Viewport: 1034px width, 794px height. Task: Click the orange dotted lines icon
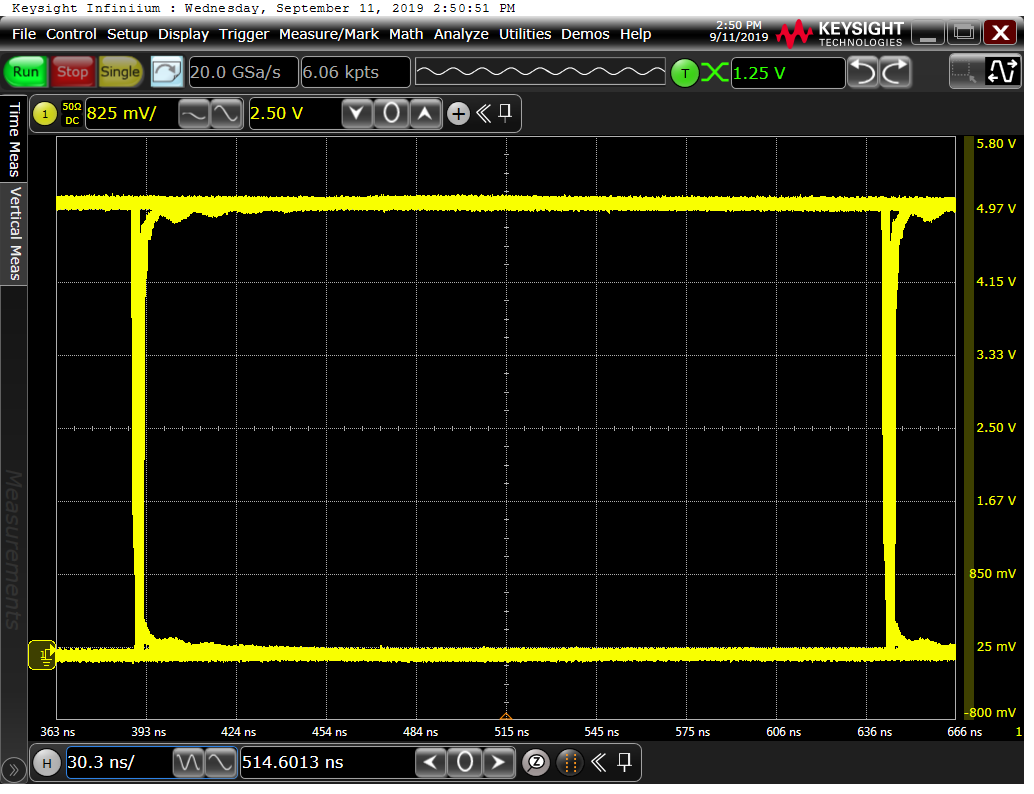tap(570, 763)
